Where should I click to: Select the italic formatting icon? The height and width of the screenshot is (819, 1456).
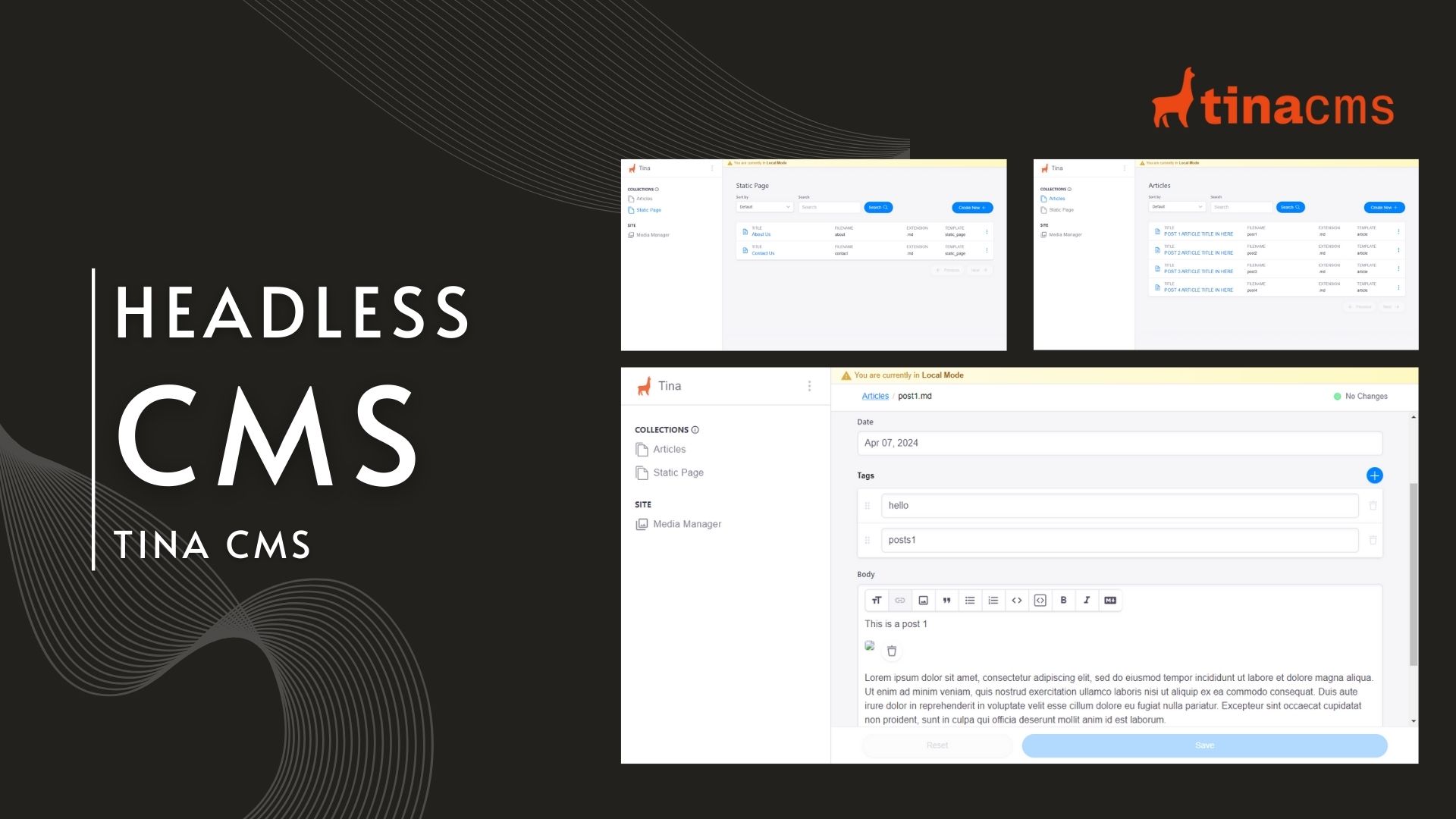point(1087,600)
